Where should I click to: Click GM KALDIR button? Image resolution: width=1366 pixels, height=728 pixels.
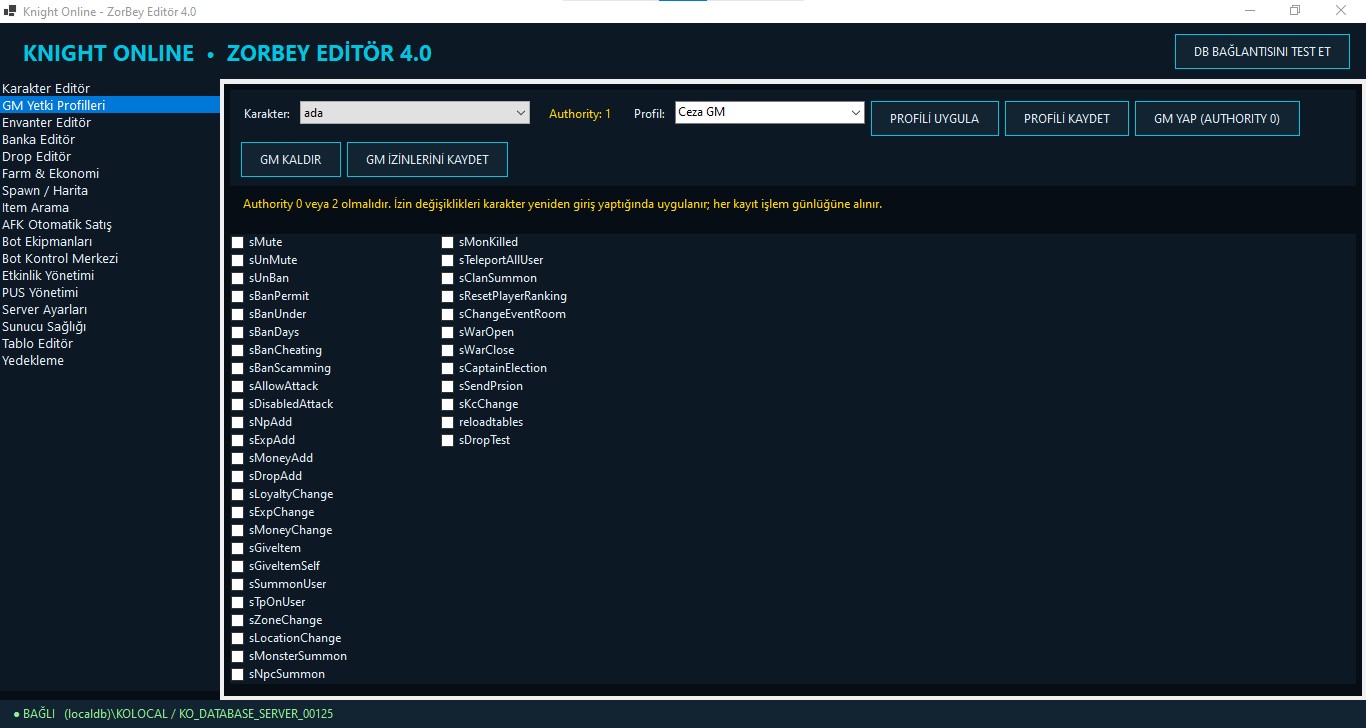tap(290, 159)
